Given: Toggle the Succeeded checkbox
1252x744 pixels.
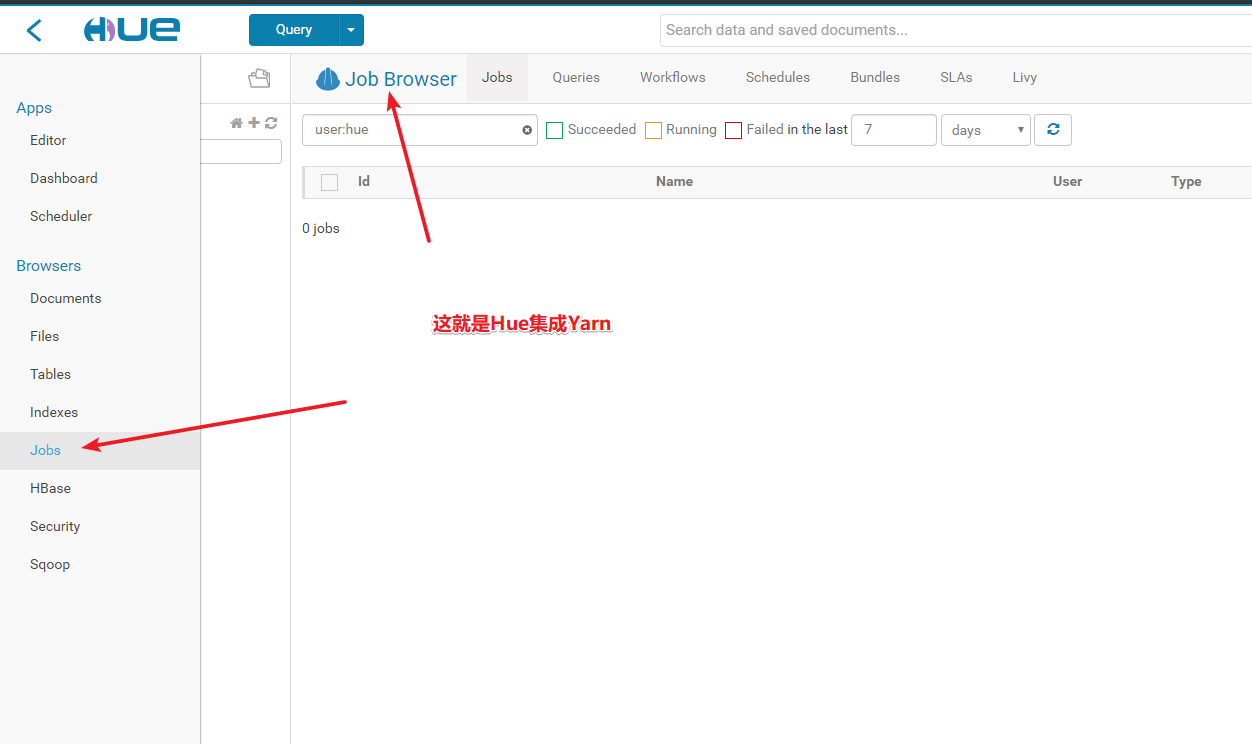Looking at the screenshot, I should 554,130.
